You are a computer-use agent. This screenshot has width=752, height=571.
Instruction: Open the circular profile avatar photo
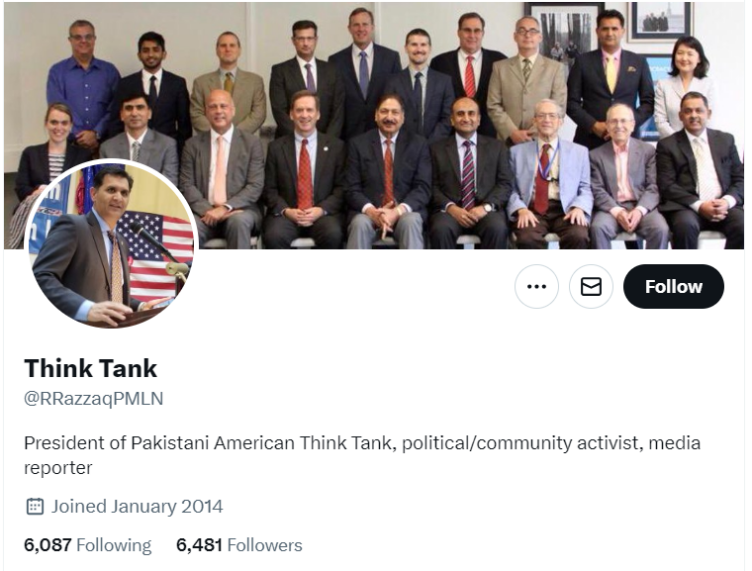click(111, 245)
